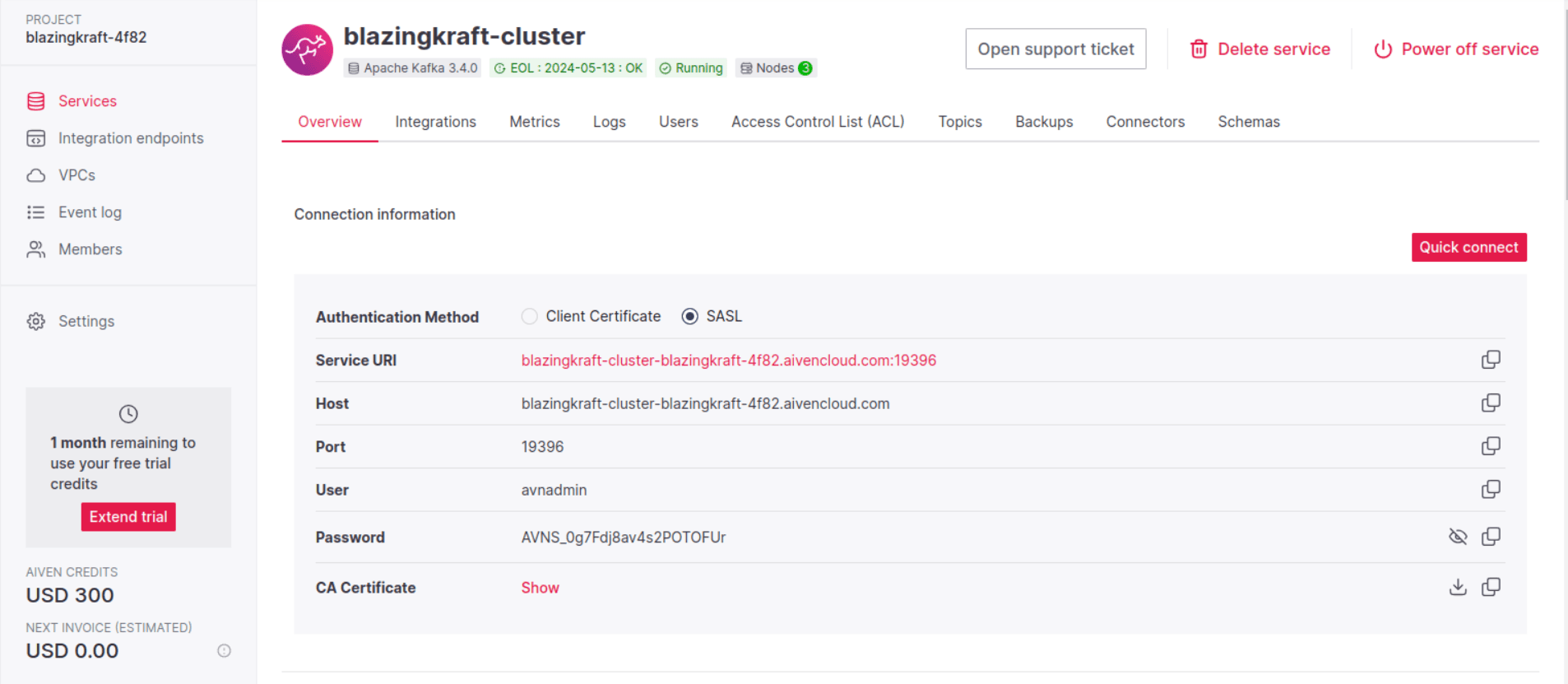1568x684 pixels.
Task: Copy the CA Certificate
Action: (x=1491, y=587)
